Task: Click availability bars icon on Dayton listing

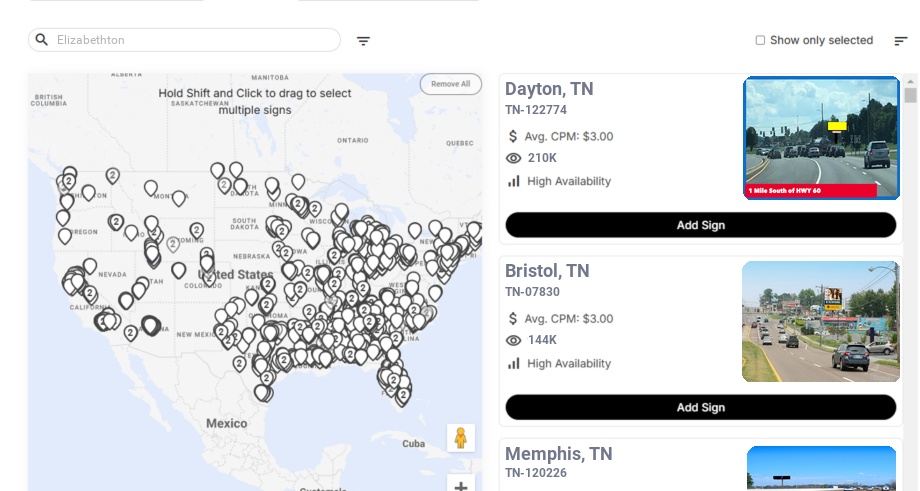Action: pyautogui.click(x=513, y=181)
